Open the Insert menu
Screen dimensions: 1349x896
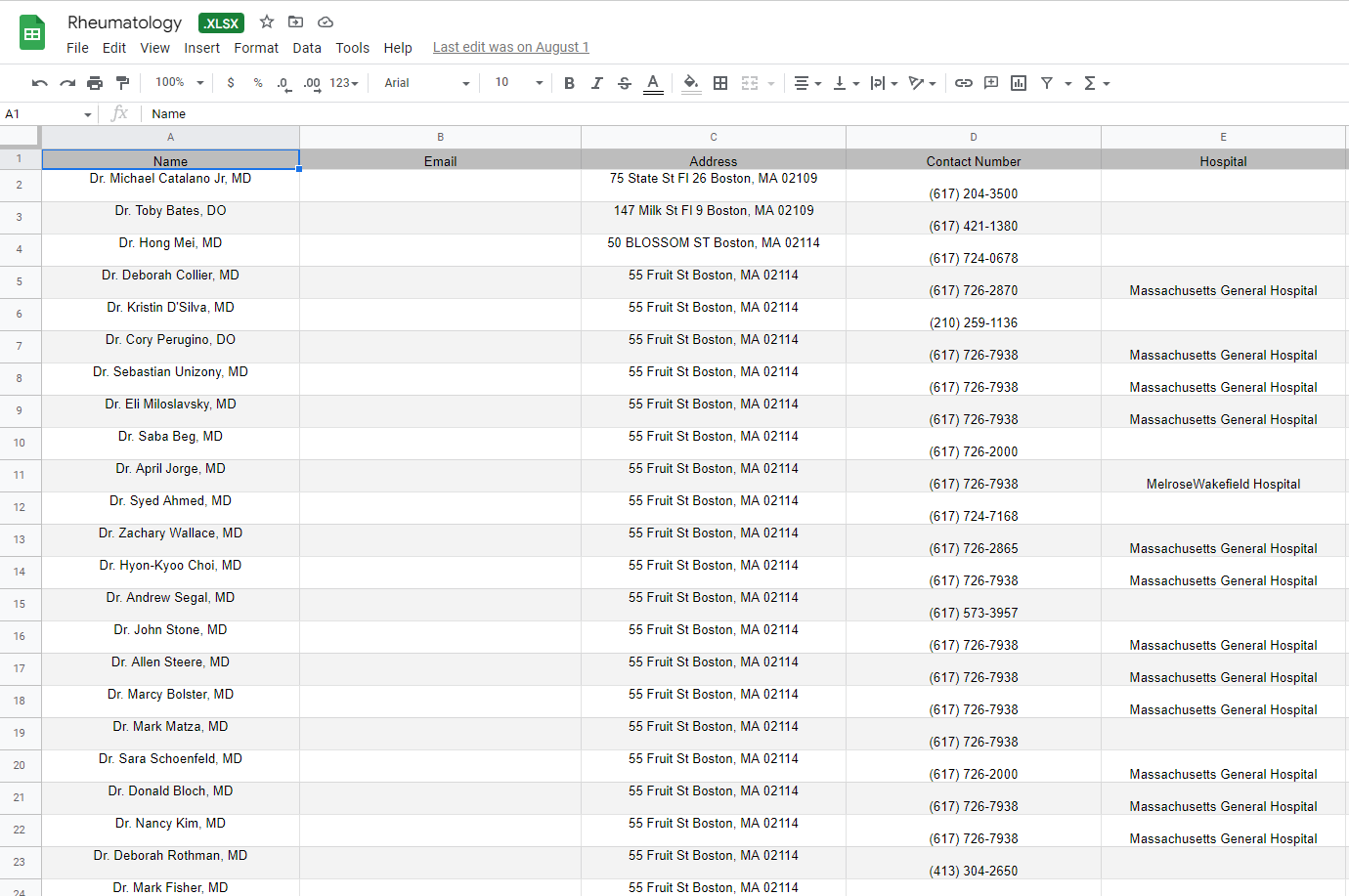[201, 48]
